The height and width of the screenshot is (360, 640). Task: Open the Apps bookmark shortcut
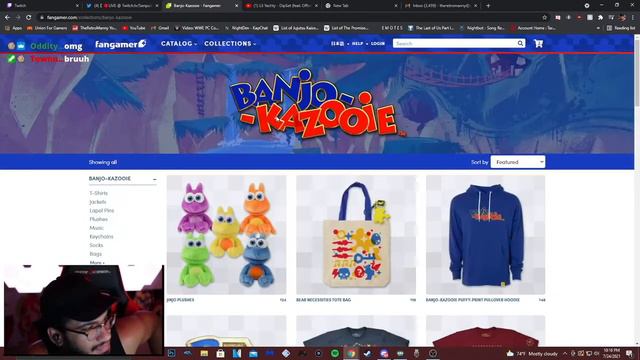pyautogui.click(x=13, y=28)
